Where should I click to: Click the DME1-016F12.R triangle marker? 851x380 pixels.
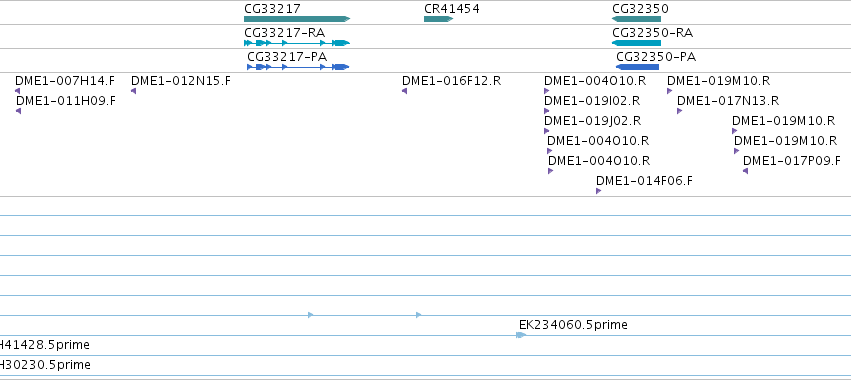pyautogui.click(x=404, y=91)
